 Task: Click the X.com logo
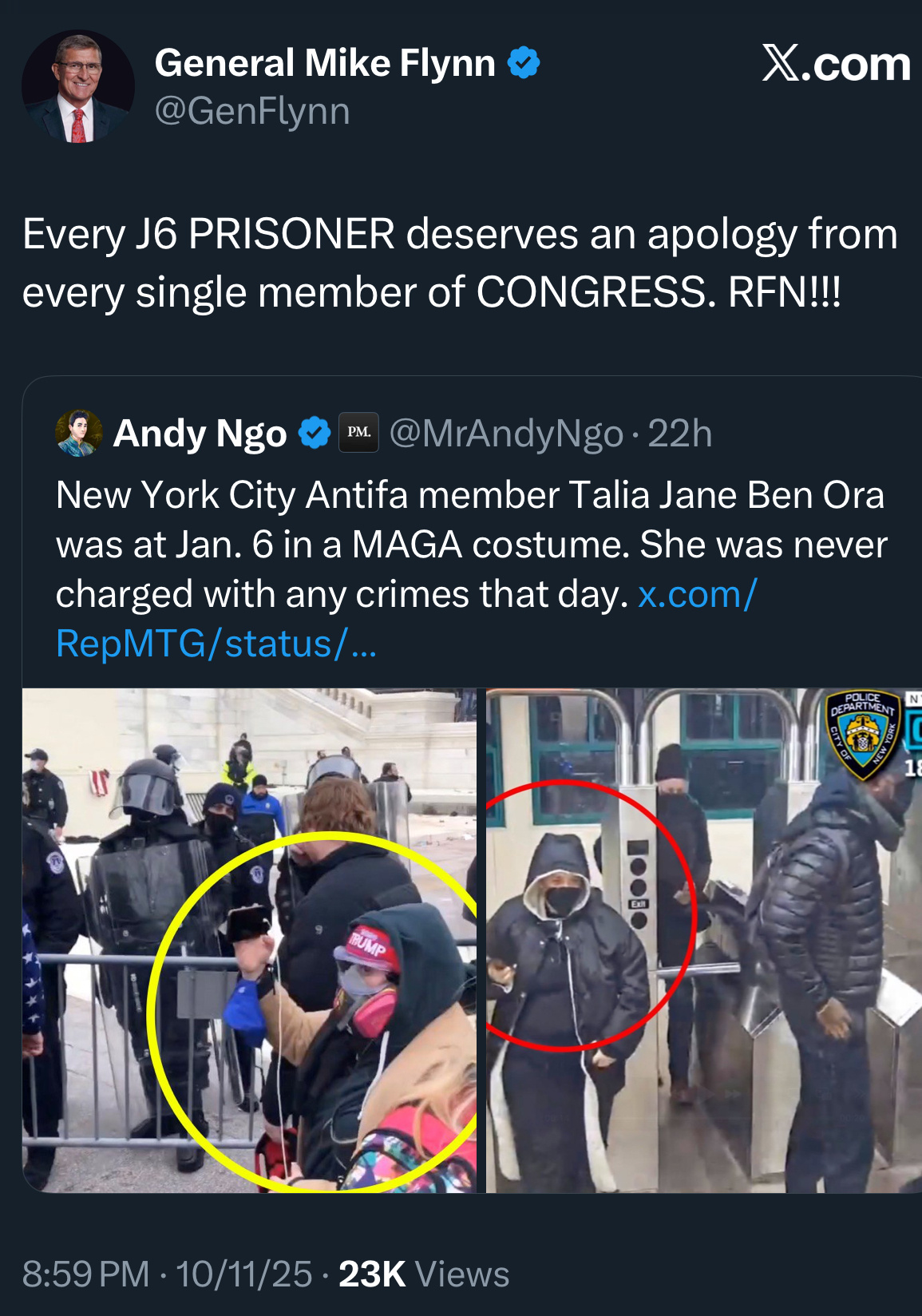tap(836, 64)
